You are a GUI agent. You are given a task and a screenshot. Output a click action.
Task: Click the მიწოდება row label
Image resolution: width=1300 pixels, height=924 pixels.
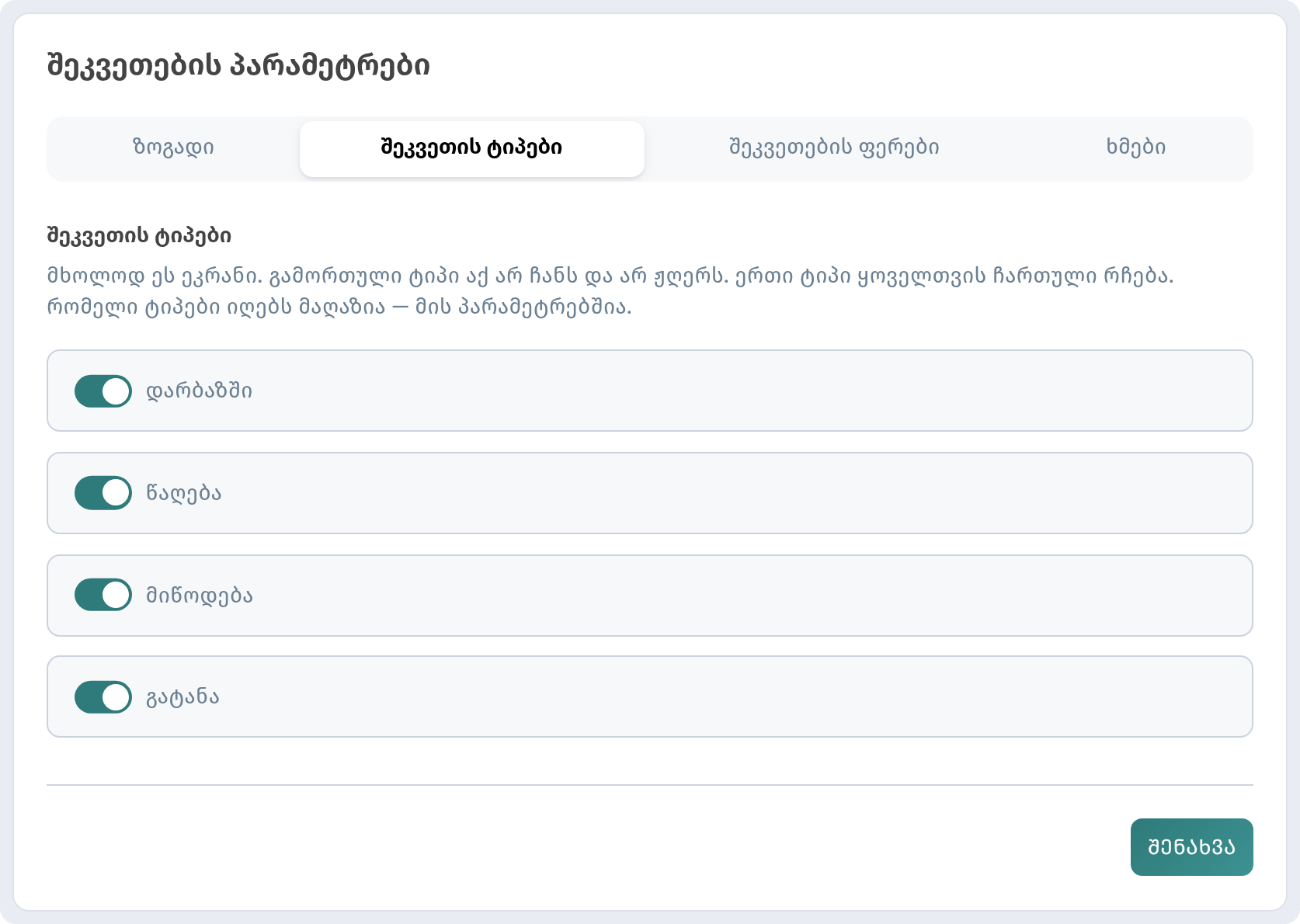coord(200,596)
